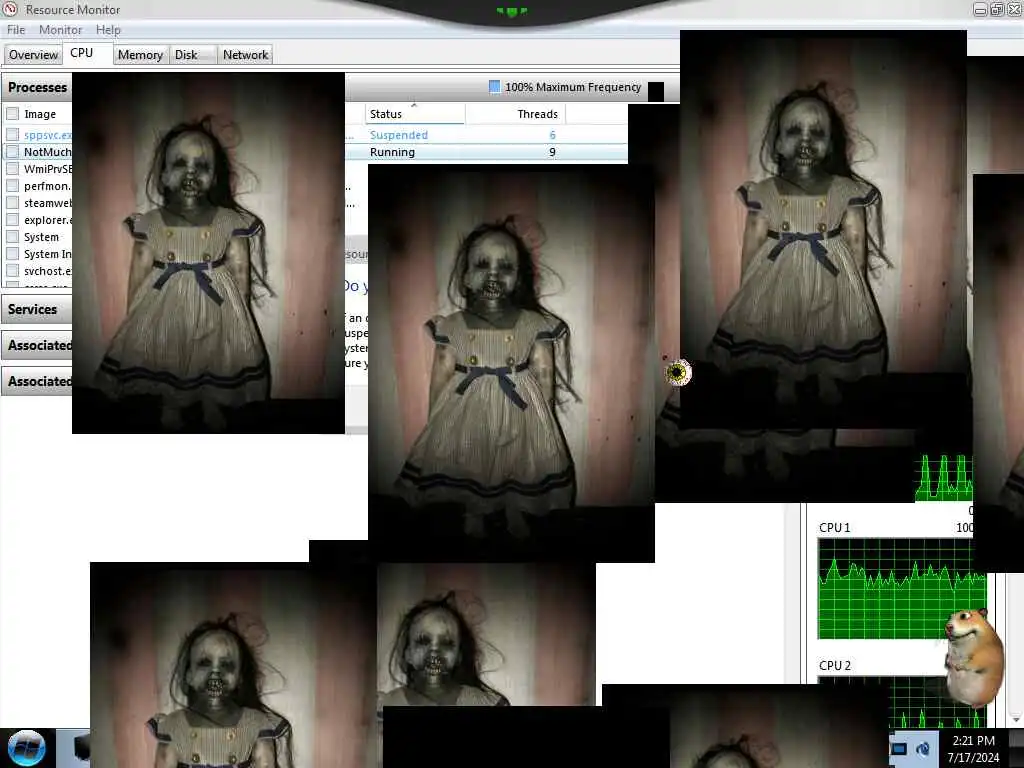Switch to the Overview tab
This screenshot has width=1024, height=768.
point(33,55)
